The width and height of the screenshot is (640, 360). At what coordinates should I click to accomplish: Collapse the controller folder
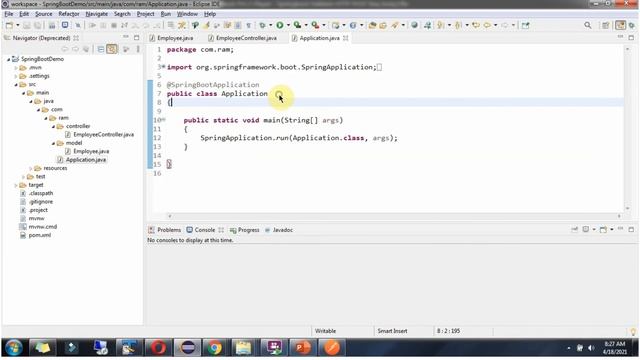[53, 127]
